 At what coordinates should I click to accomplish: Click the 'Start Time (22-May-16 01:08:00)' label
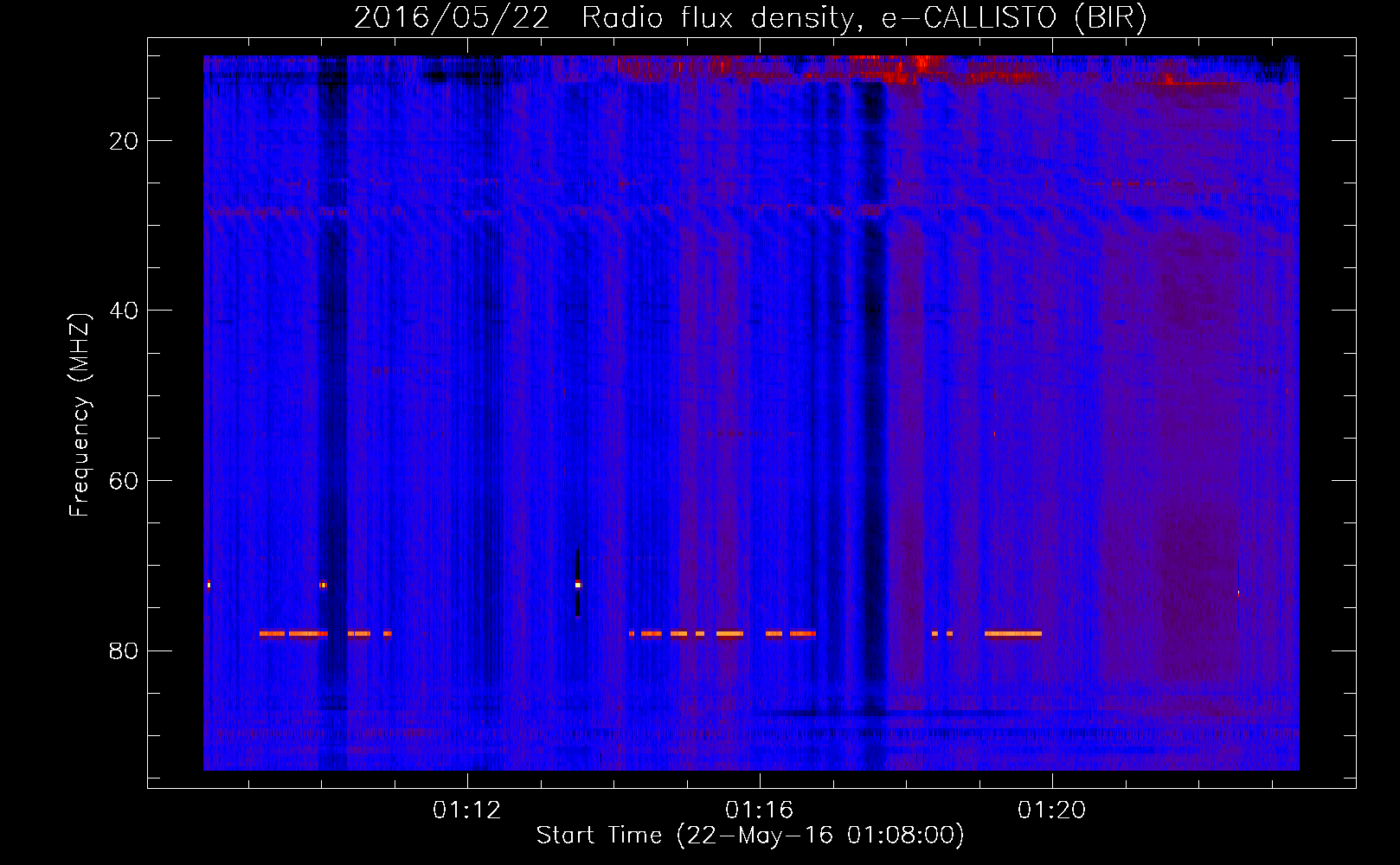(x=750, y=836)
